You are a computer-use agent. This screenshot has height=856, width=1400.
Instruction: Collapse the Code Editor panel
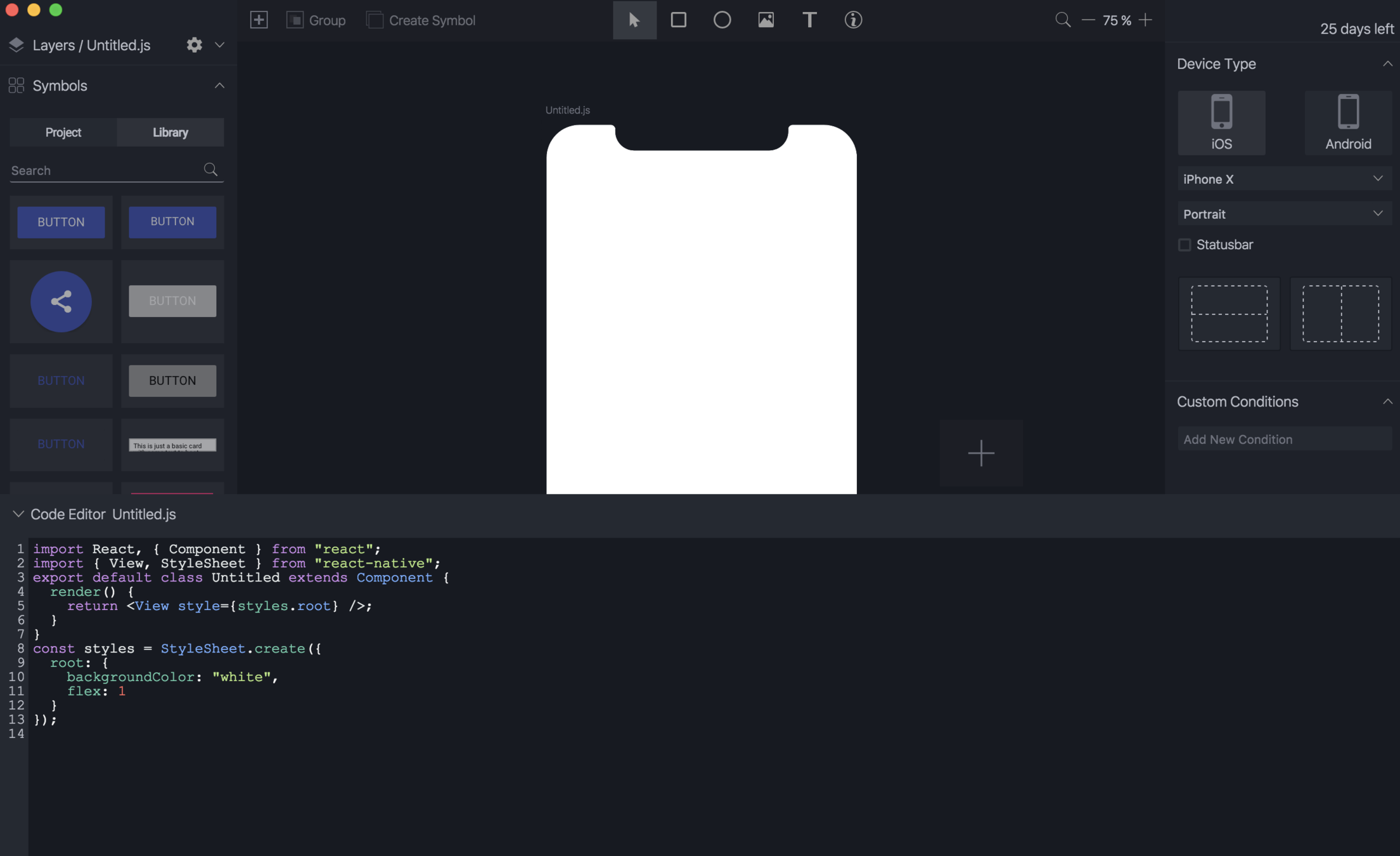pyautogui.click(x=18, y=514)
